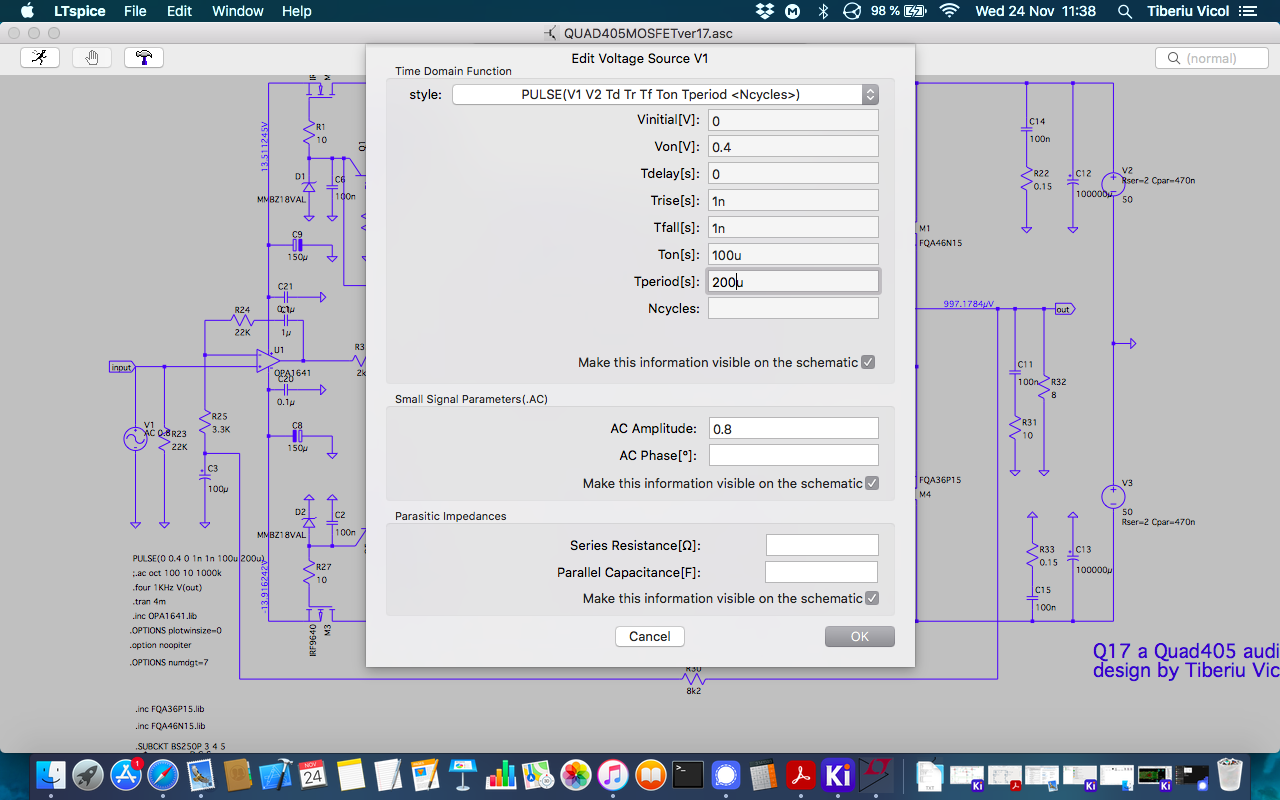Toggle small signal visibility on schematic checkbox

pos(872,483)
